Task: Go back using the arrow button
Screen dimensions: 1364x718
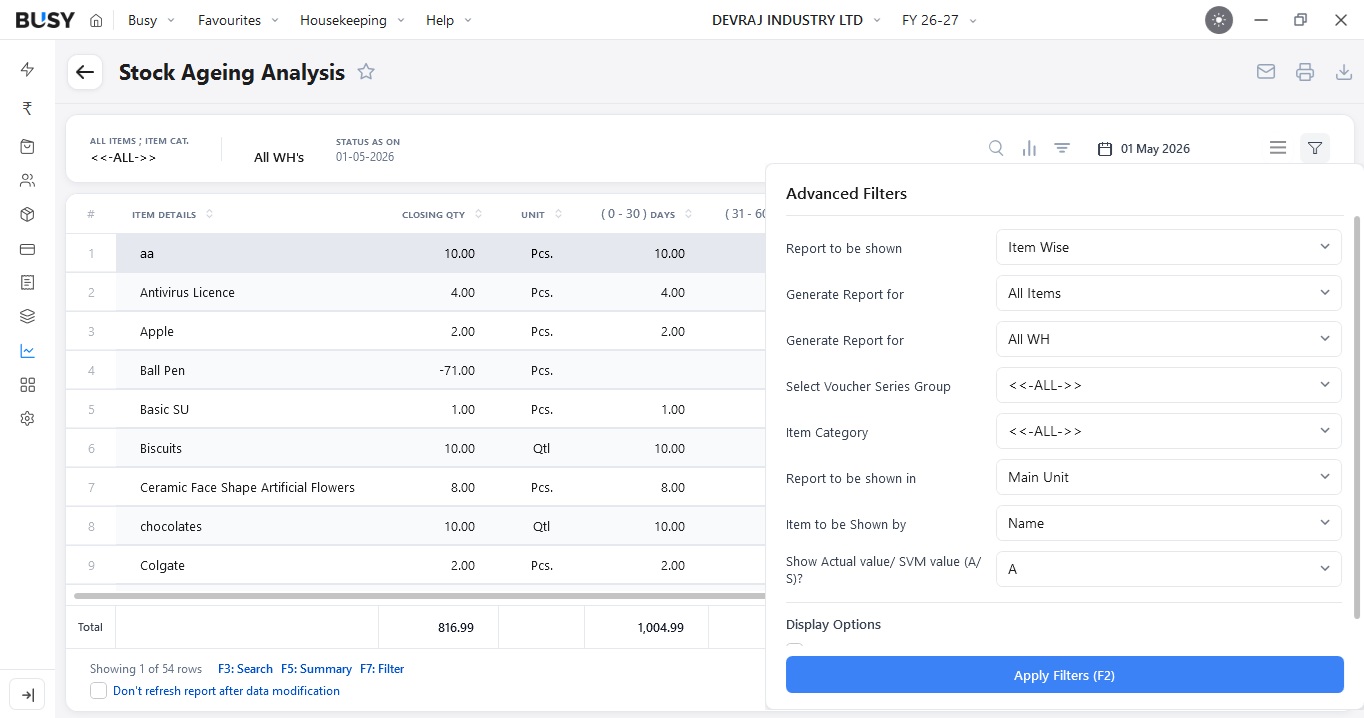Action: (x=85, y=72)
